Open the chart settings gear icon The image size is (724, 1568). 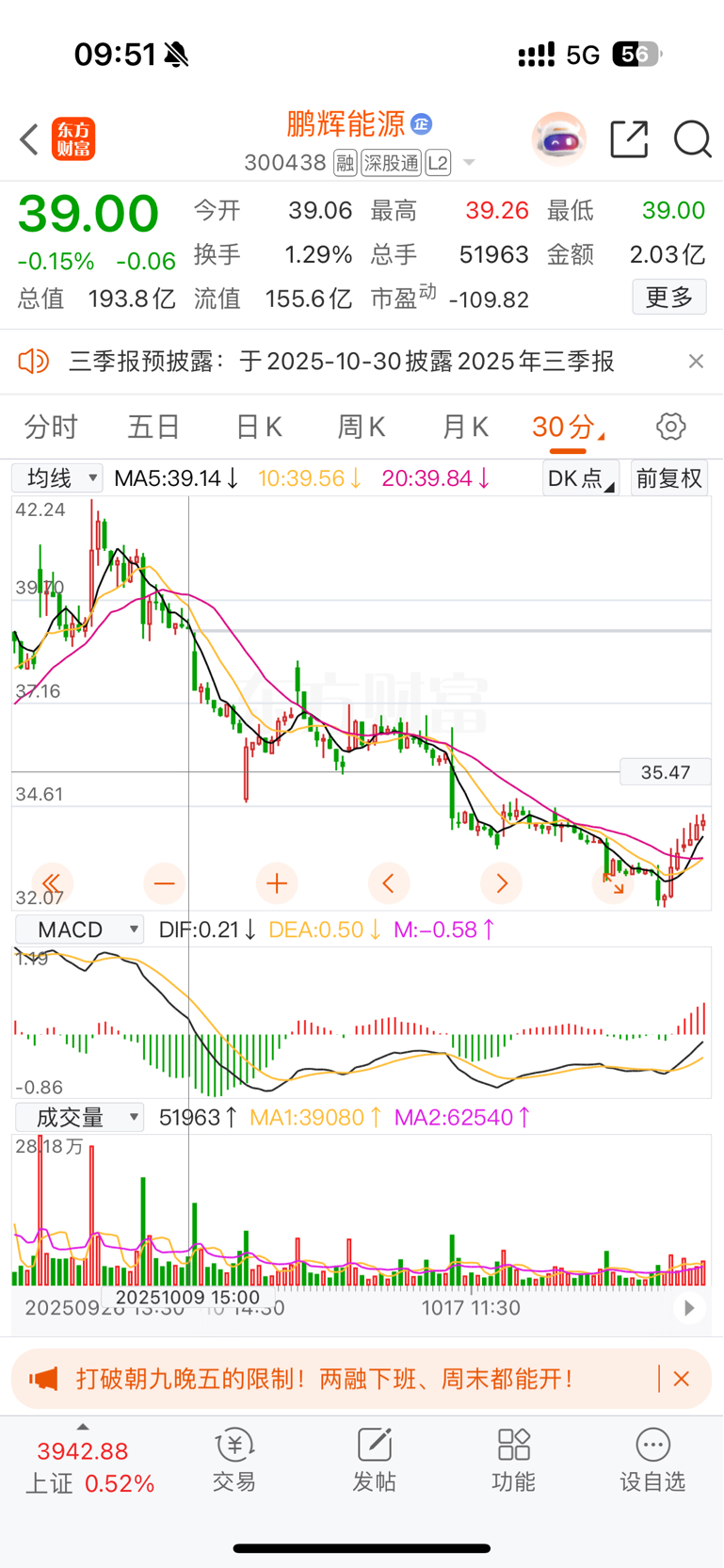click(x=670, y=427)
